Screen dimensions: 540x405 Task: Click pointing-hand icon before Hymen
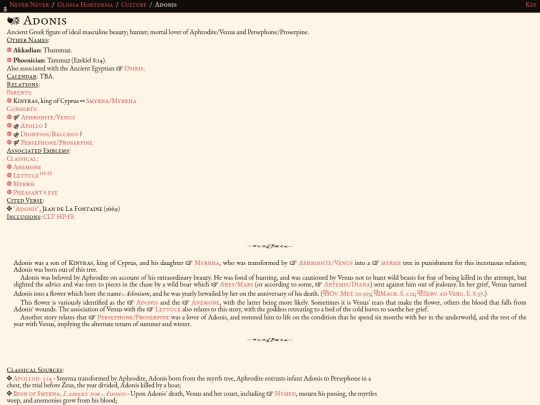269,394
